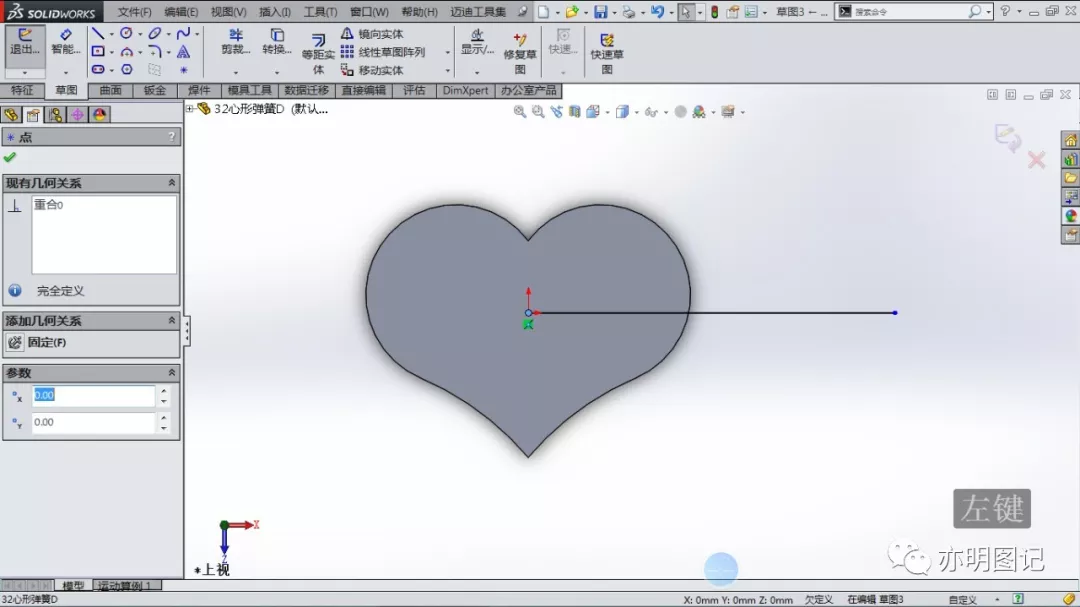
Task: Select the Point sketch tool
Action: point(183,70)
